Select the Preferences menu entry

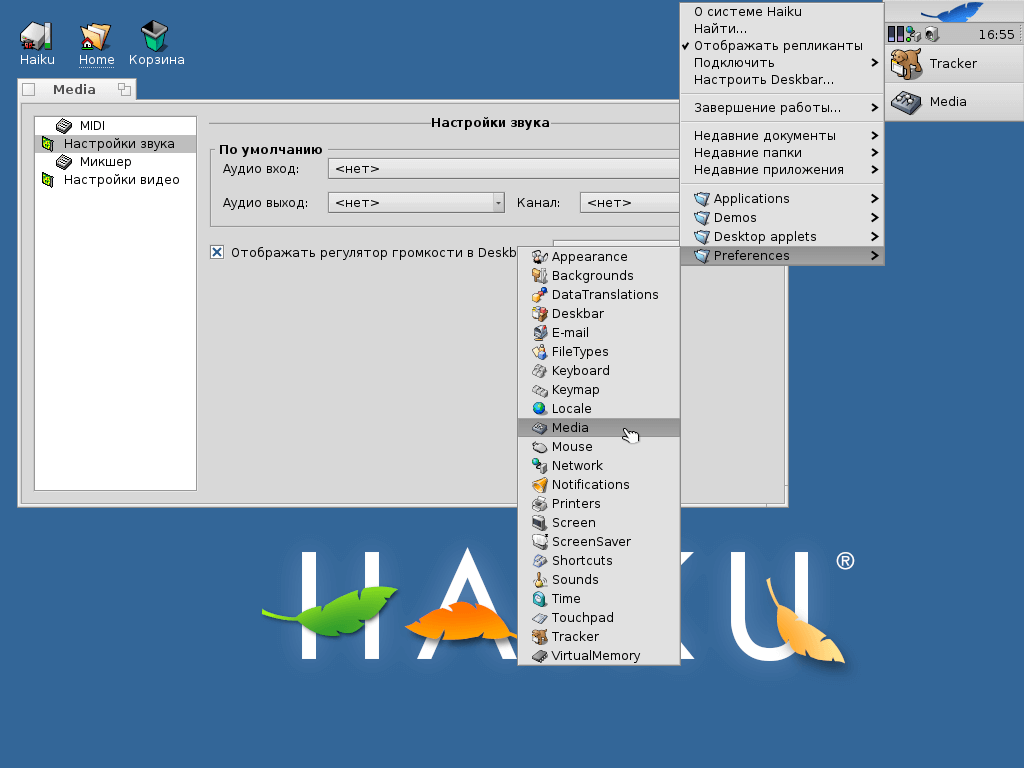click(x=782, y=255)
